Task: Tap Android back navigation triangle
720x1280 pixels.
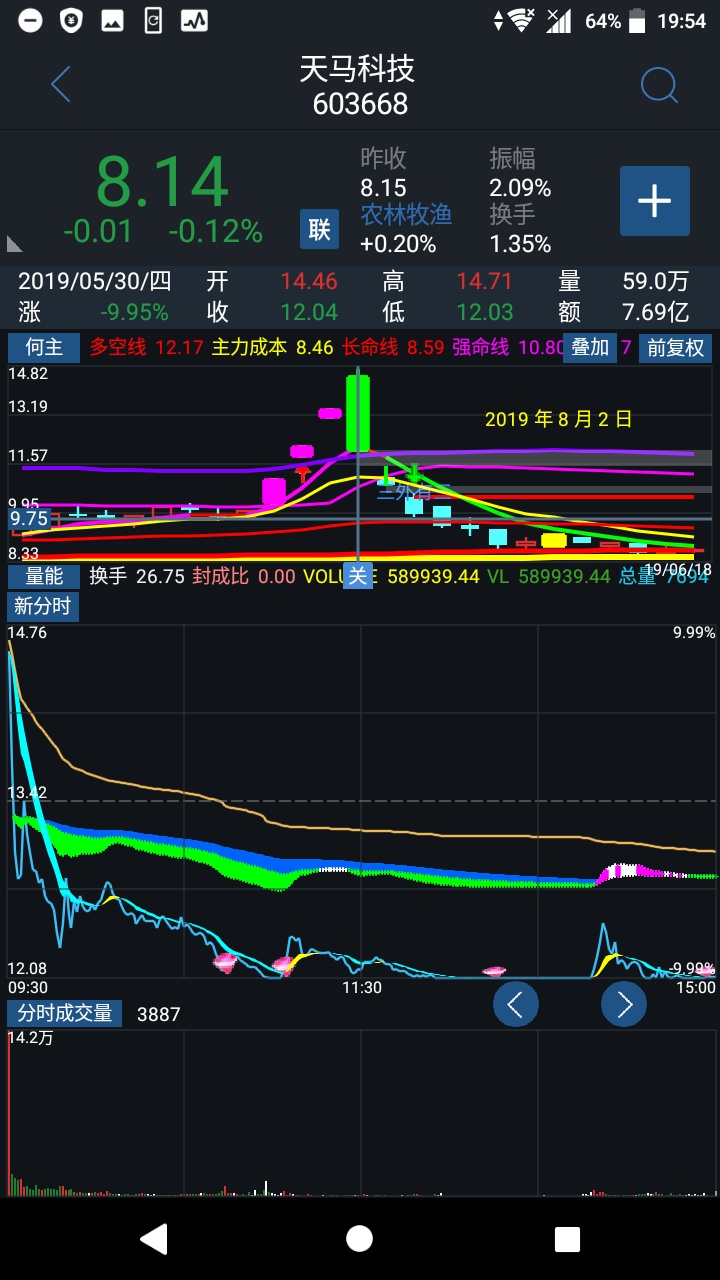Action: coord(153,1239)
